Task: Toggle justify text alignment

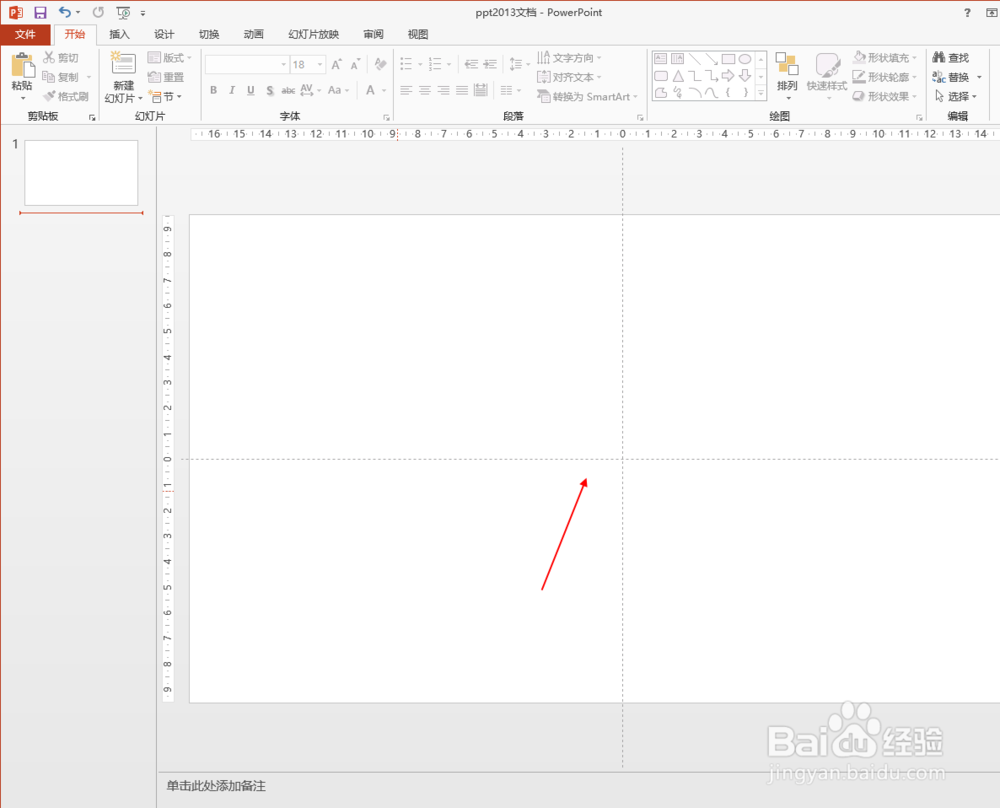Action: pyautogui.click(x=462, y=90)
